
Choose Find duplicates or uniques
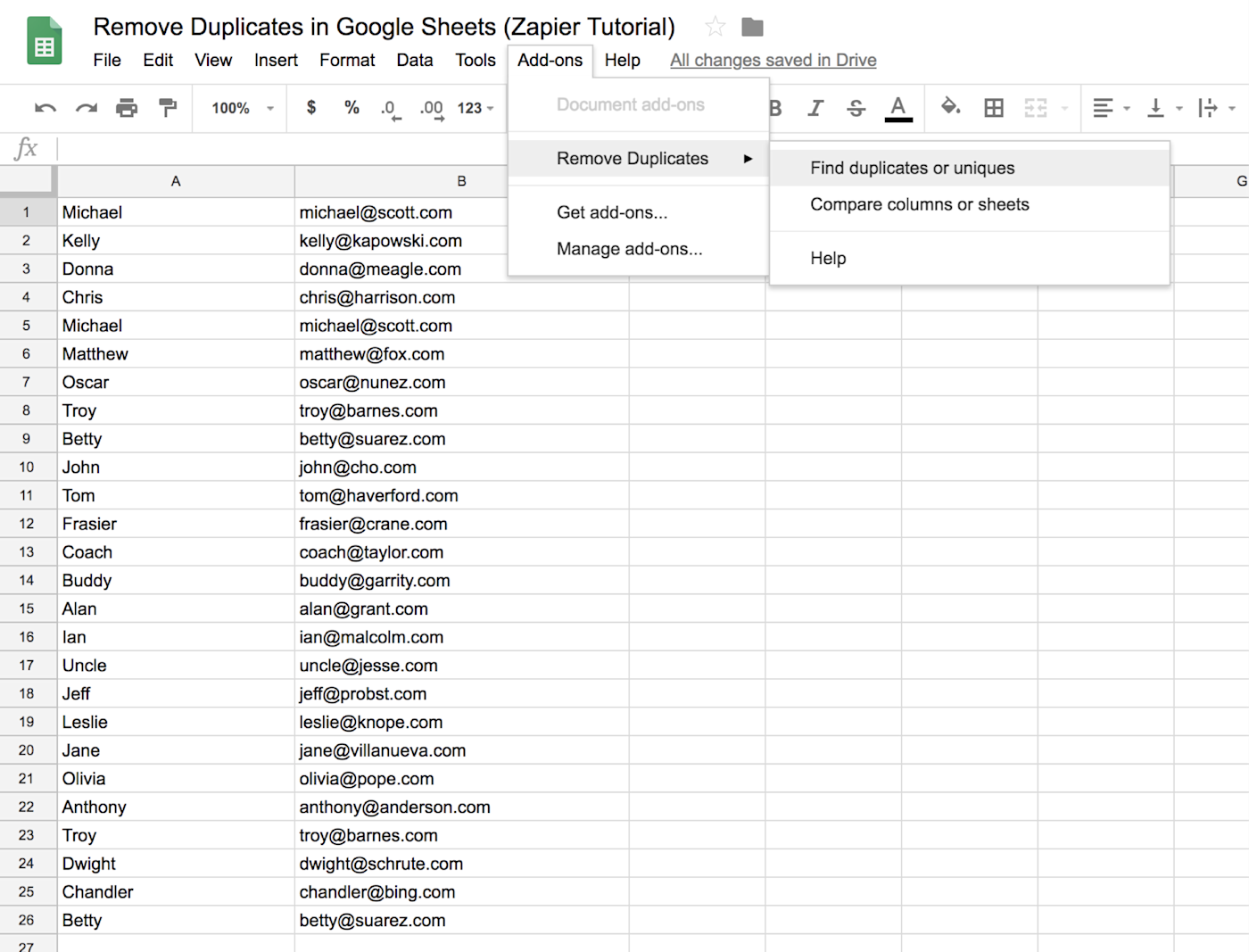(970, 168)
